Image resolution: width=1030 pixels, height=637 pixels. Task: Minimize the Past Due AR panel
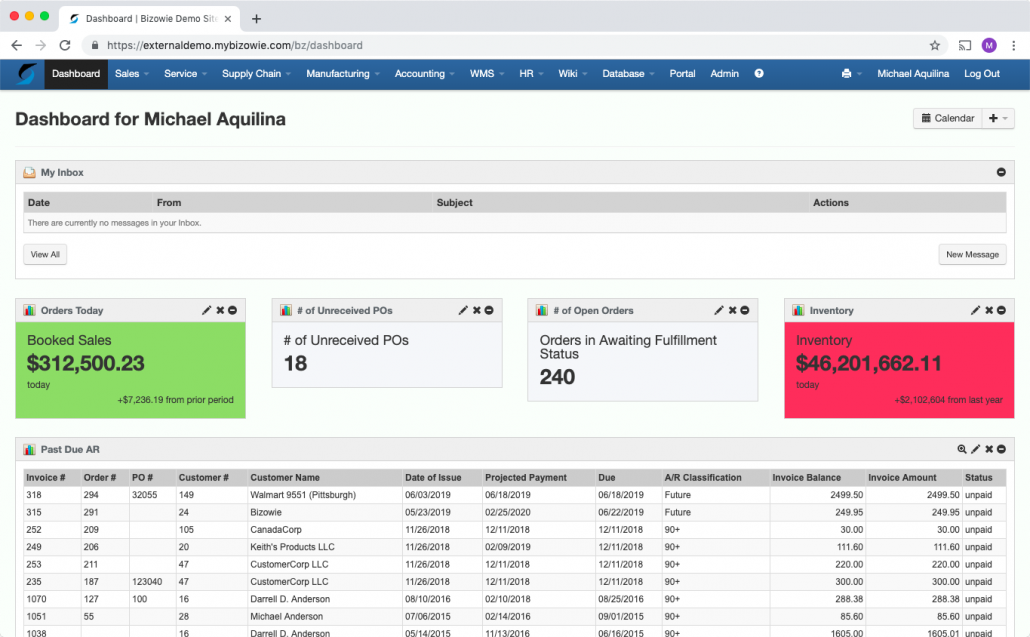point(1002,450)
